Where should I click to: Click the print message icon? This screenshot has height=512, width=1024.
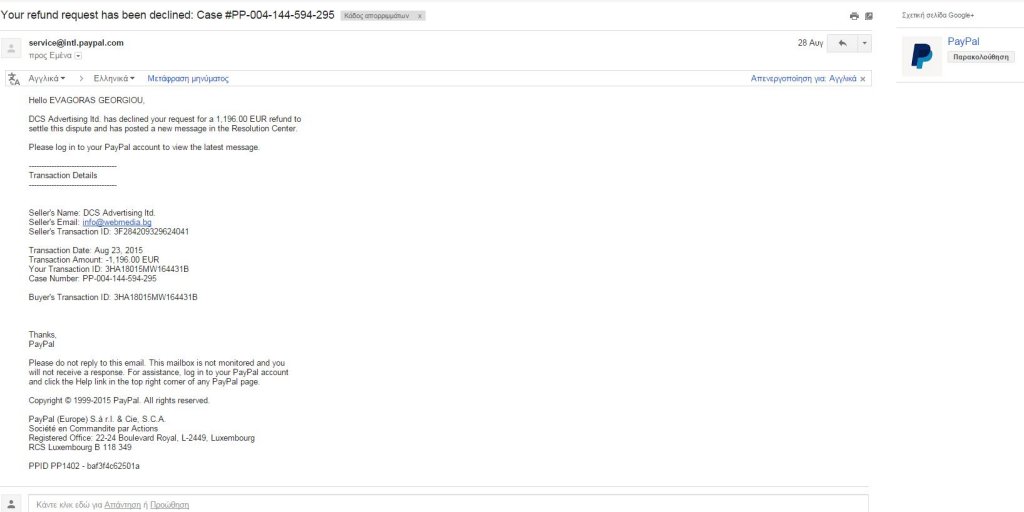point(854,16)
